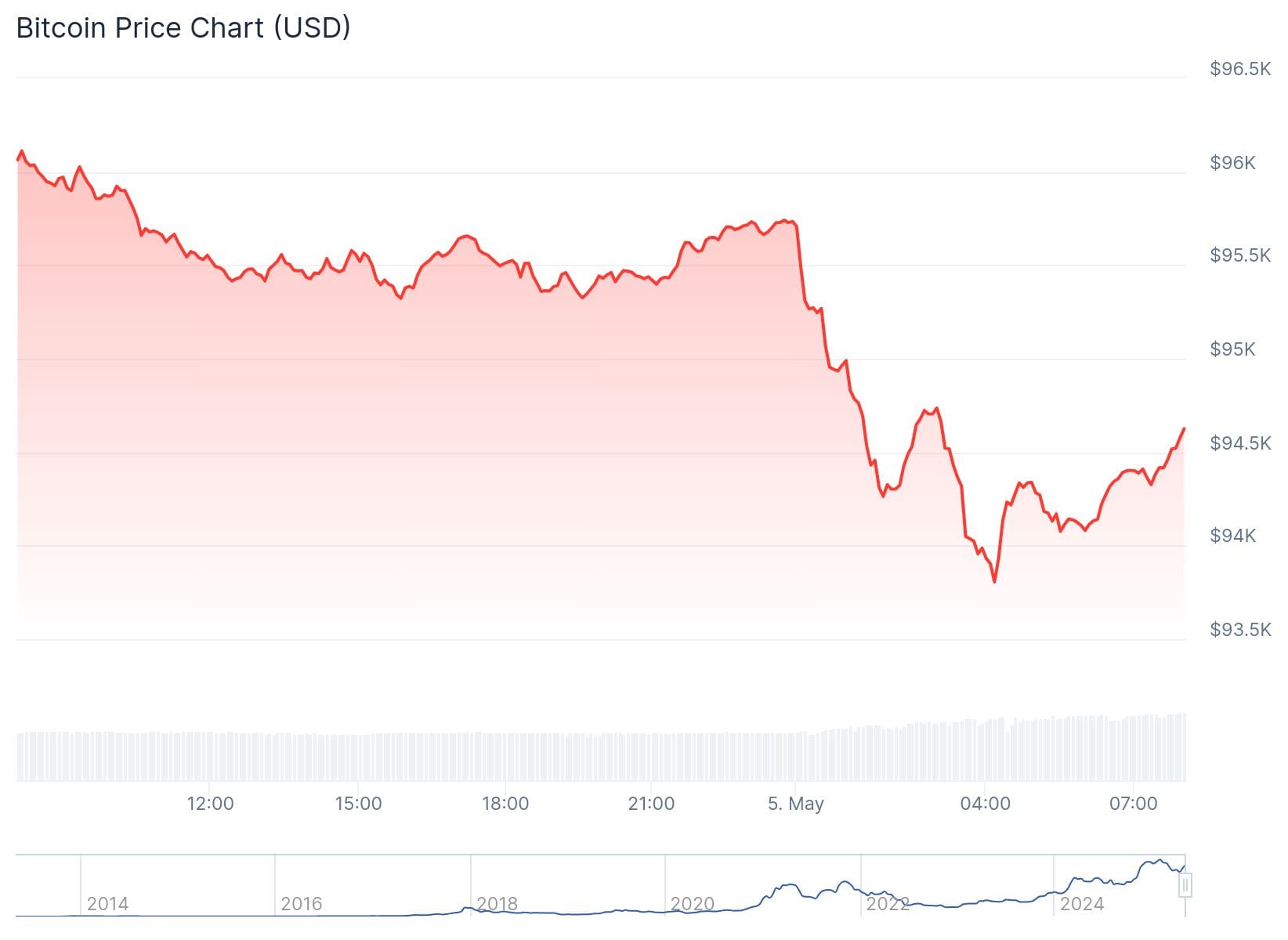This screenshot has width=1288, height=940.
Task: Click the '5. May' date axis label
Action: [795, 804]
